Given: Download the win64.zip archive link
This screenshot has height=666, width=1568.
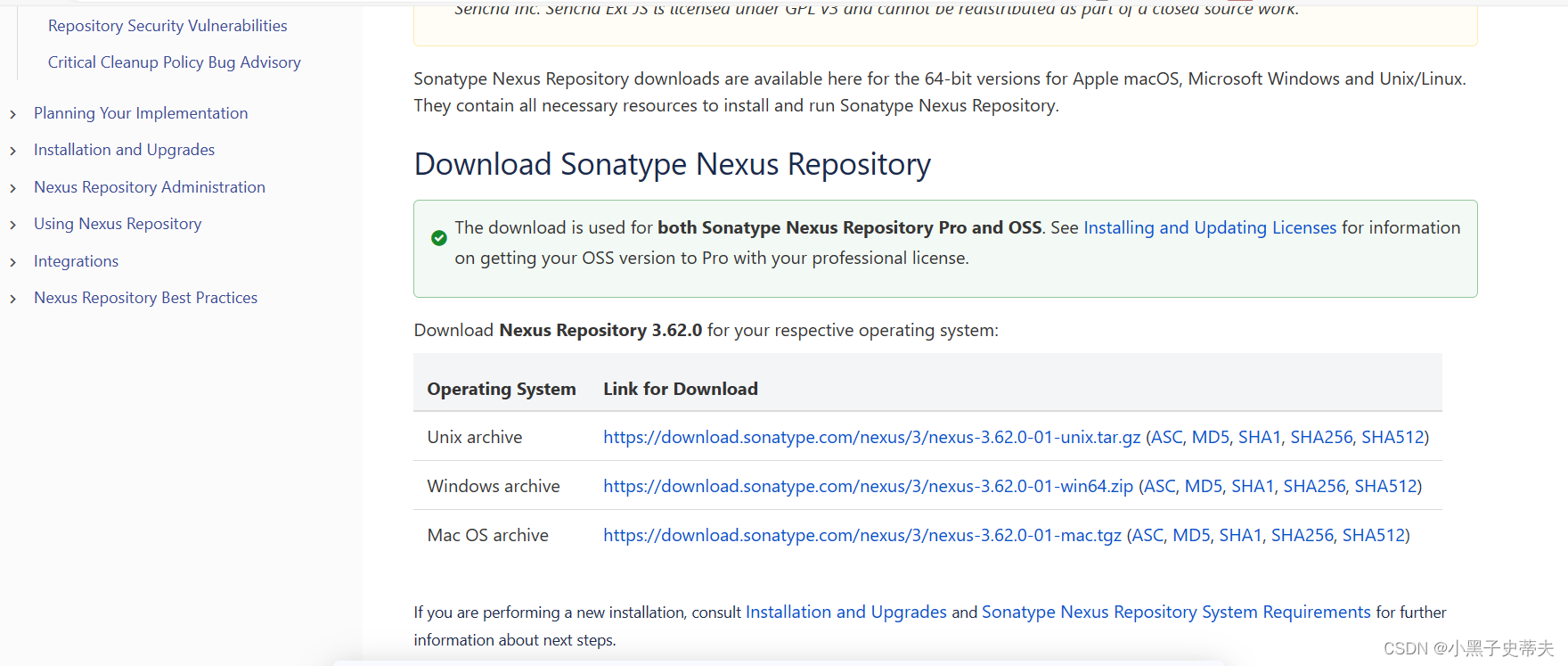Looking at the screenshot, I should (x=869, y=486).
